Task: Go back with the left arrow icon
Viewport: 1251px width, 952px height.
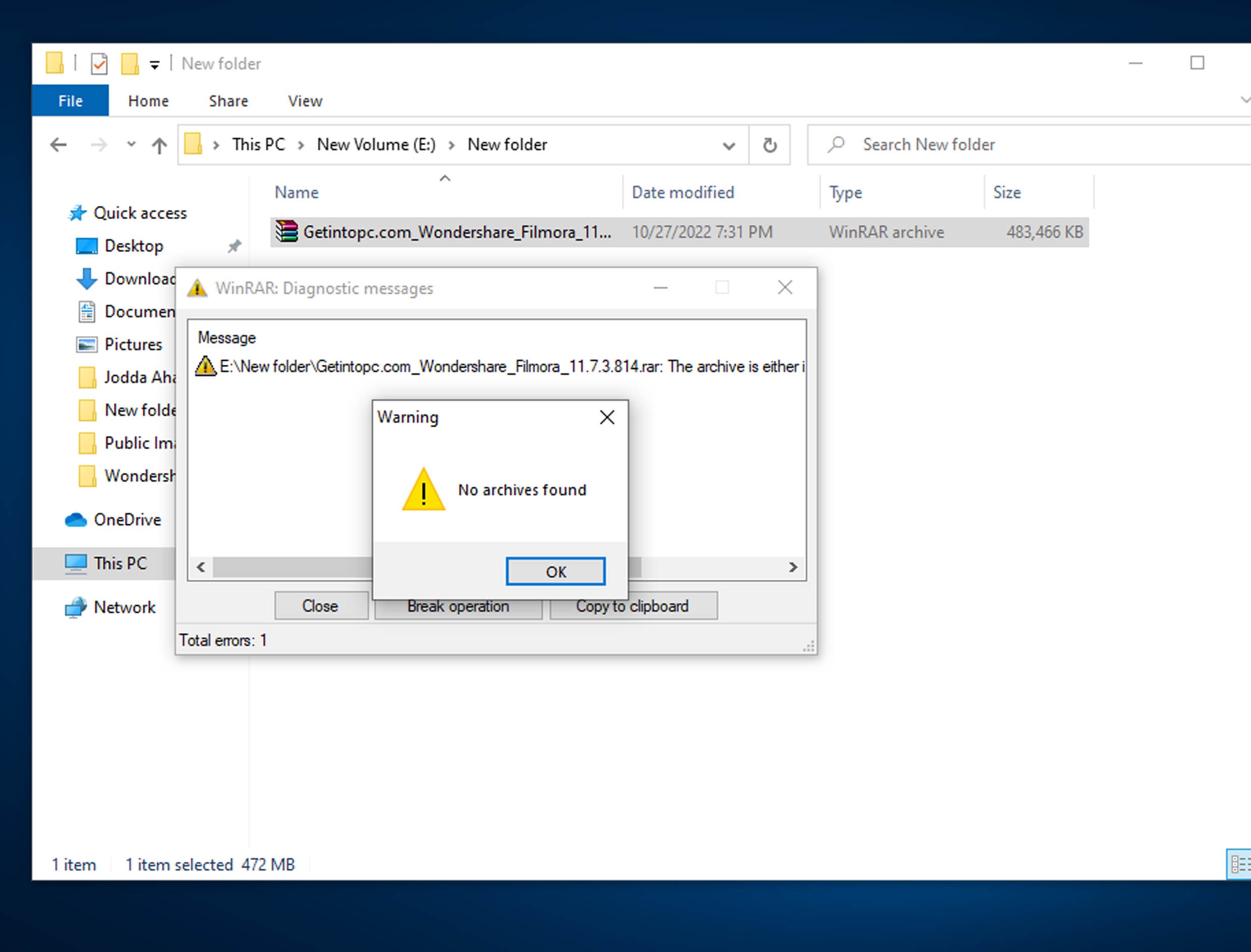Action: 59,145
